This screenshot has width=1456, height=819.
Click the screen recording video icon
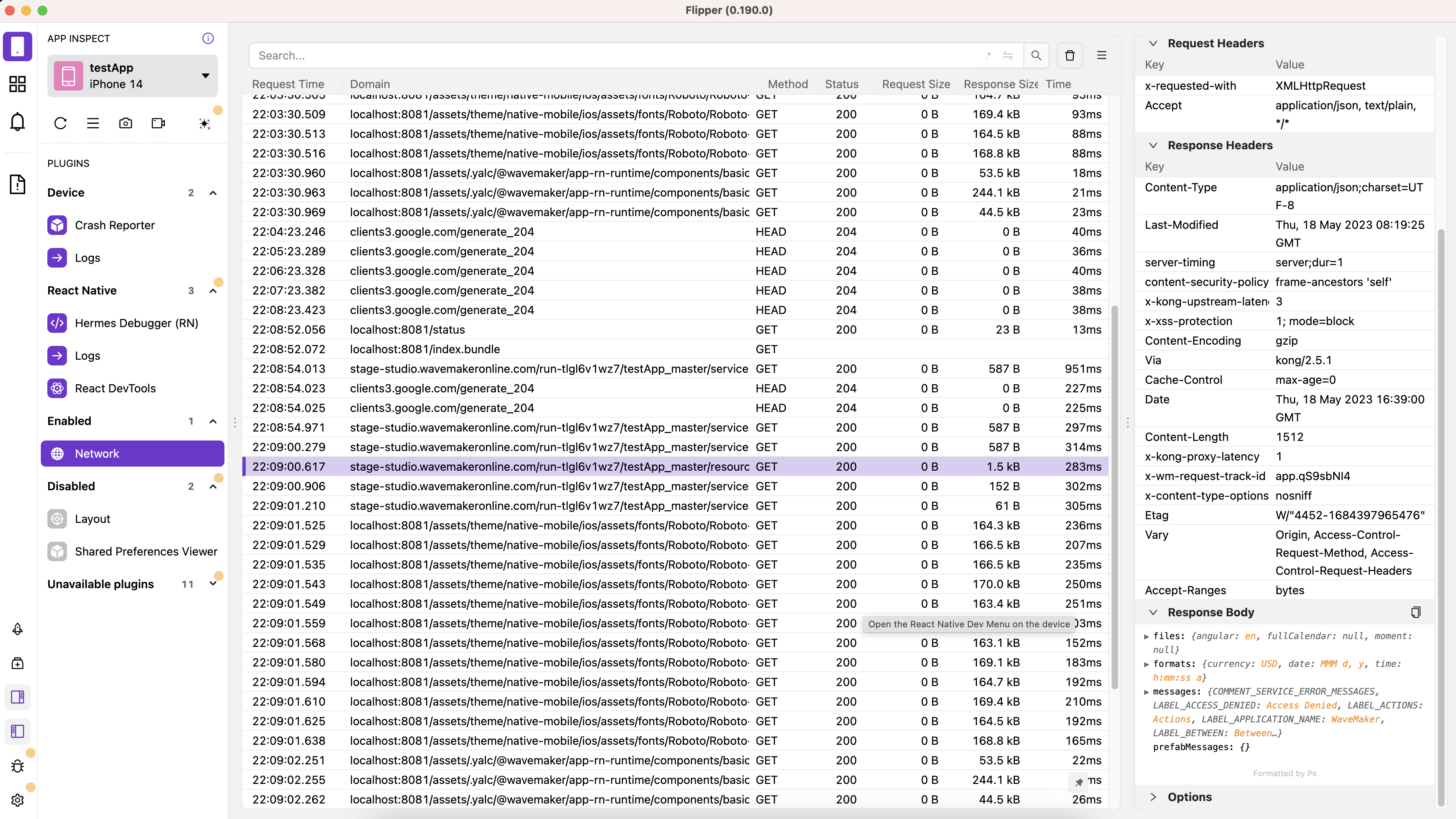pos(158,123)
